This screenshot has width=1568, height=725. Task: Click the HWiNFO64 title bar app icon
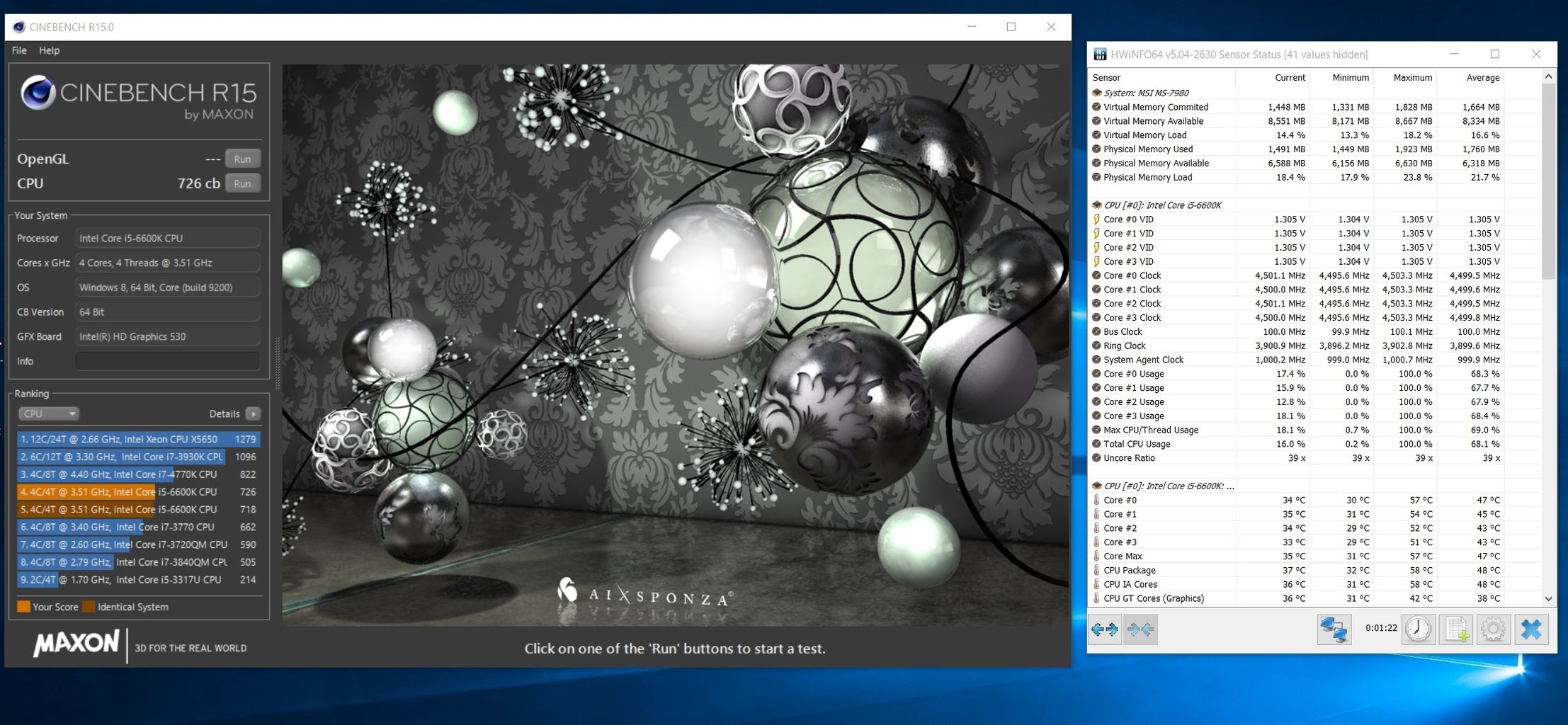[1100, 55]
